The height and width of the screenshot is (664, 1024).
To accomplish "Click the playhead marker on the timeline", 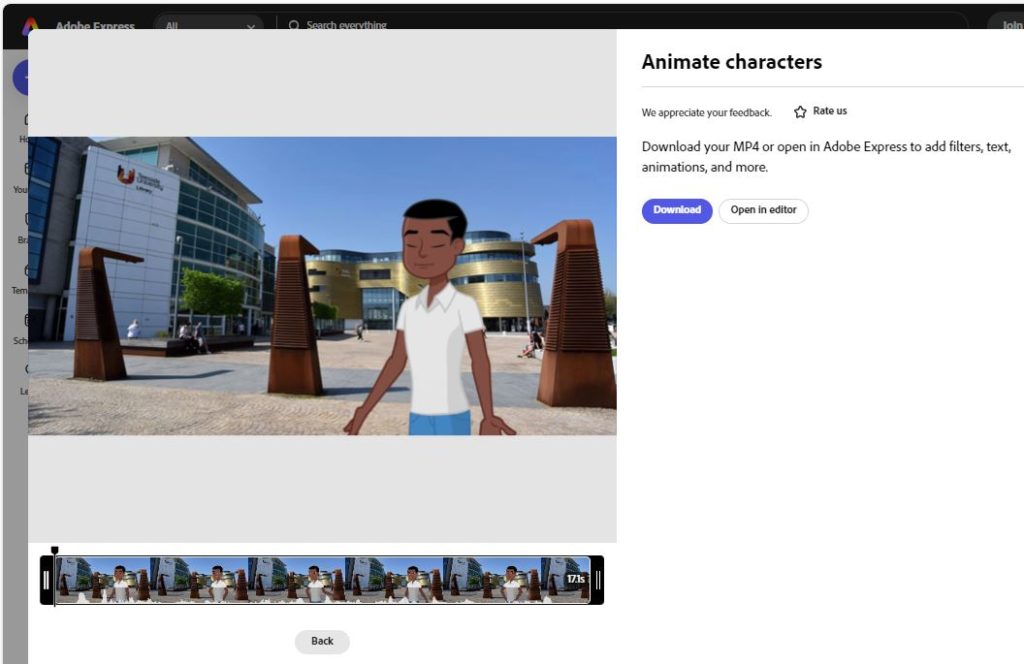I will coord(56,551).
